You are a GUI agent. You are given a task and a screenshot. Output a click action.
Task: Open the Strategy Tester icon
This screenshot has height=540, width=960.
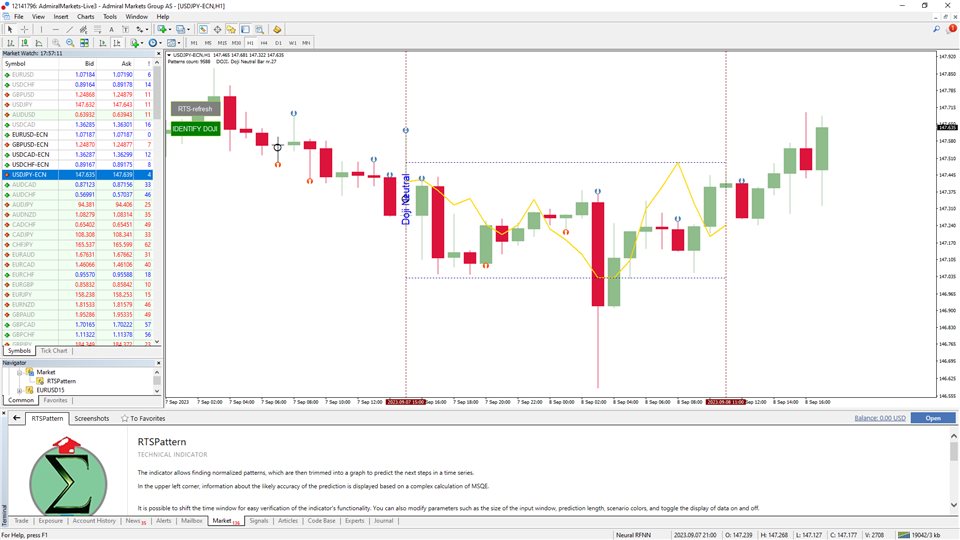click(260, 29)
